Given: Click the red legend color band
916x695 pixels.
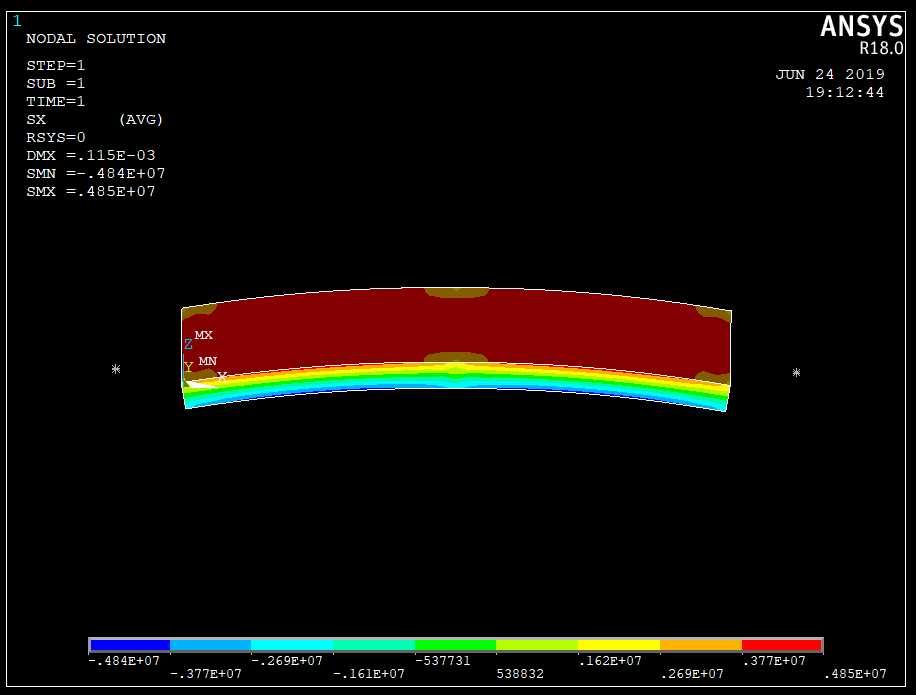Looking at the screenshot, I should pos(782,645).
